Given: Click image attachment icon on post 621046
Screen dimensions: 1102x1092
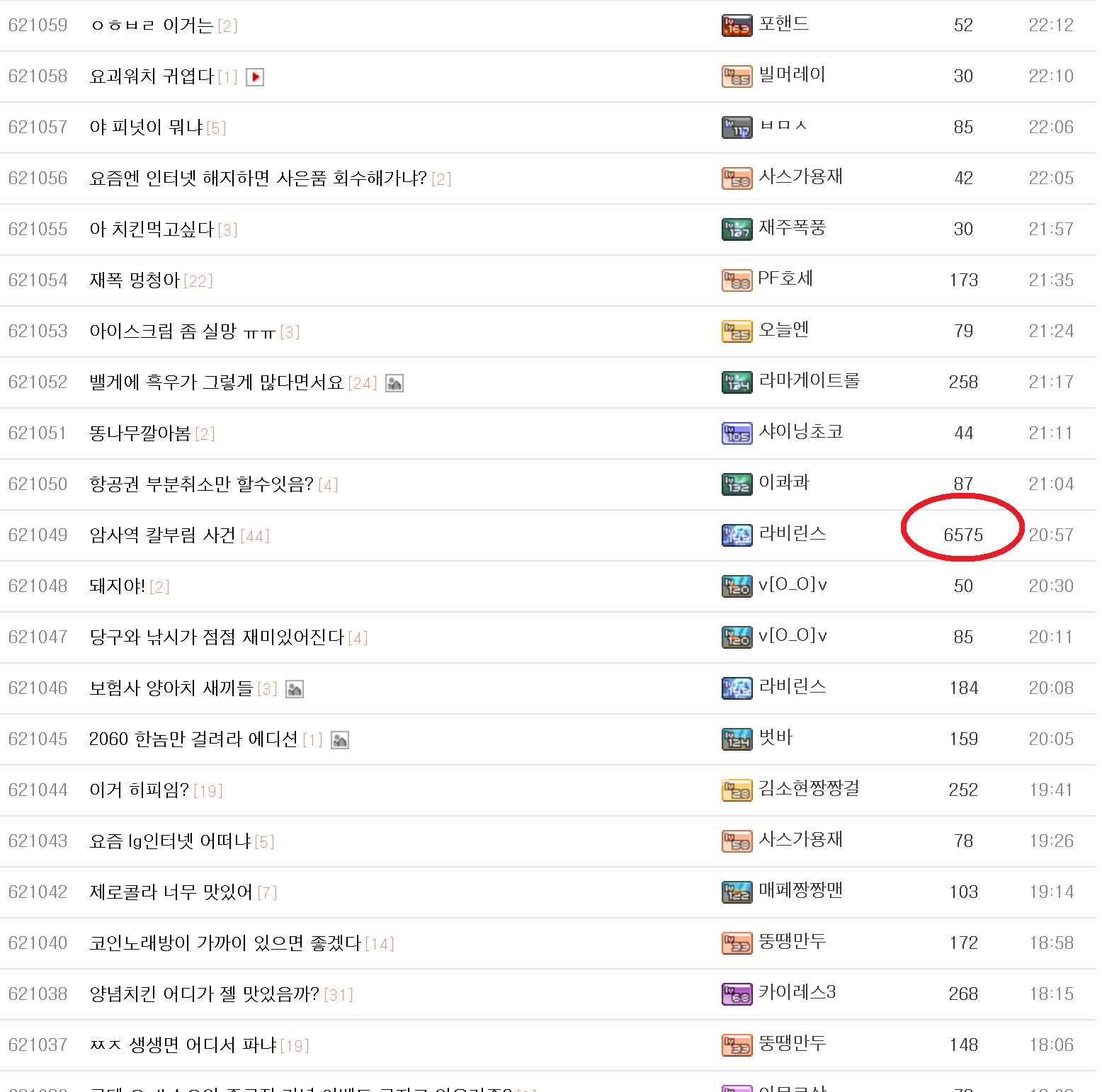Looking at the screenshot, I should (x=295, y=689).
